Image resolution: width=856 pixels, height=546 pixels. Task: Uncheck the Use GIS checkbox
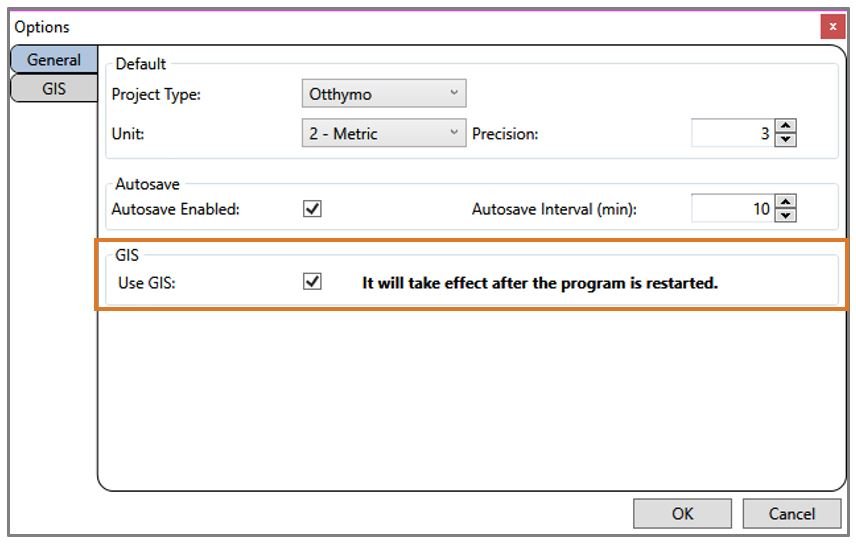click(x=312, y=283)
